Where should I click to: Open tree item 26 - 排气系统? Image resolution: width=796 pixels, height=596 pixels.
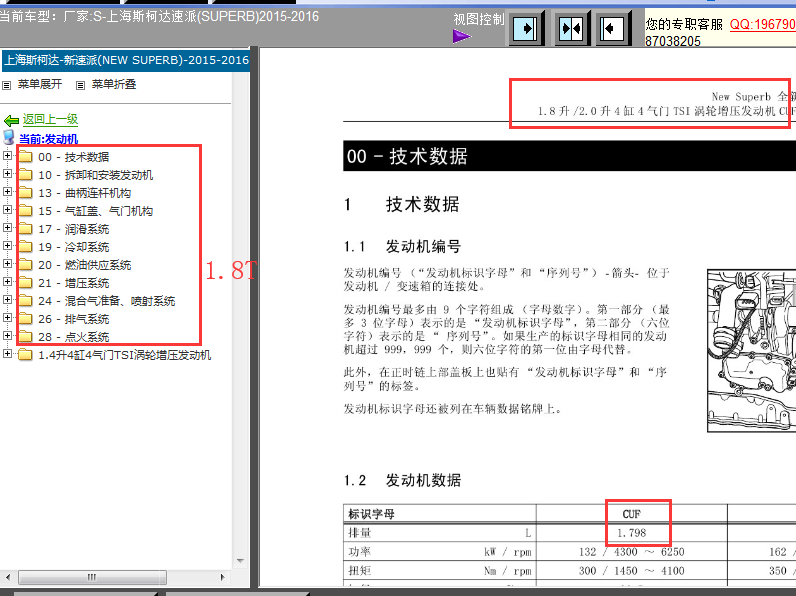pyautogui.click(x=74, y=319)
